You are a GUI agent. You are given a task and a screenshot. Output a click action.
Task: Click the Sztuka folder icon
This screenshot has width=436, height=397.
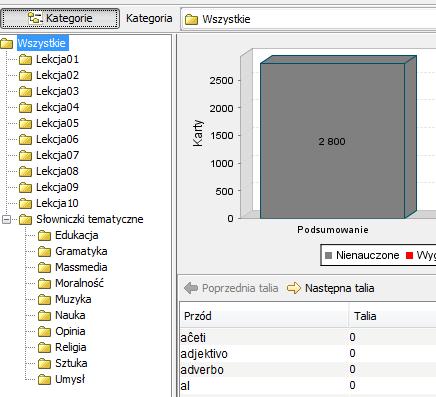44,364
